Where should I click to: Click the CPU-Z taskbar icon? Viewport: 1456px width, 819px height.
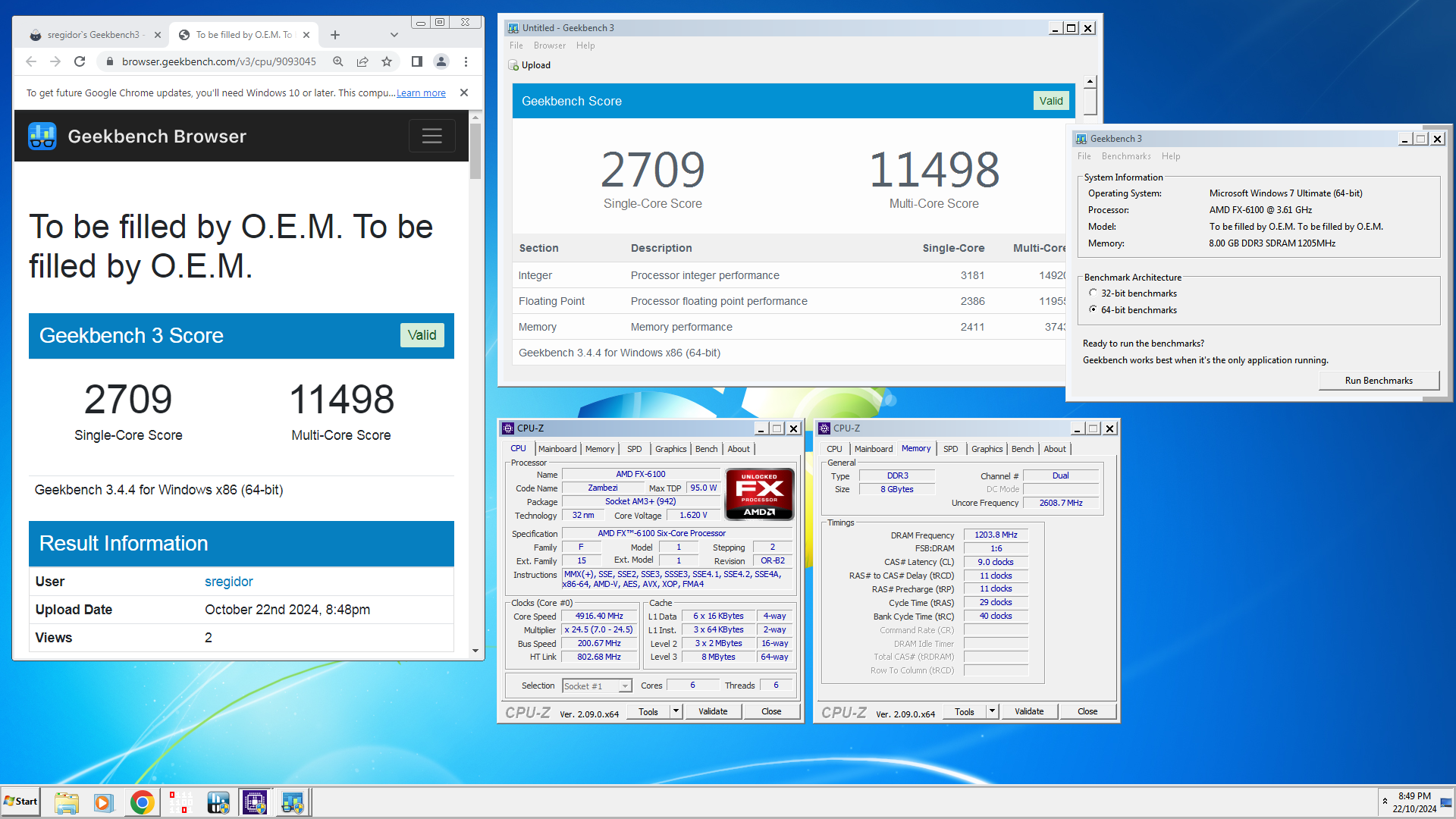[x=255, y=802]
